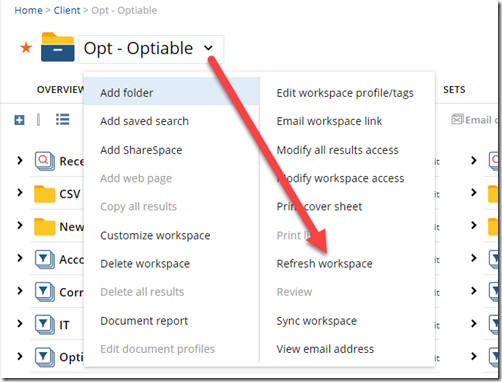This screenshot has height=382, width=502.
Task: Click the CSV yellow folder icon
Action: coord(45,194)
